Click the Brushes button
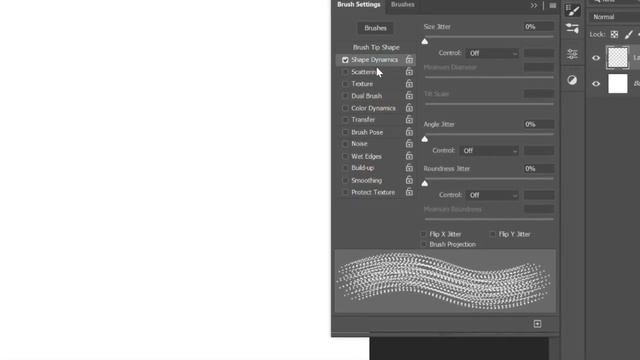Screen dimensions: 640x360 tap(376, 28)
